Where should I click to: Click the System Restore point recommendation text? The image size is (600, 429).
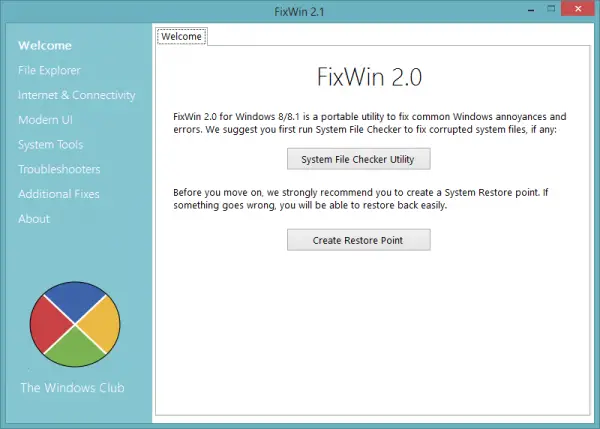coord(360,199)
